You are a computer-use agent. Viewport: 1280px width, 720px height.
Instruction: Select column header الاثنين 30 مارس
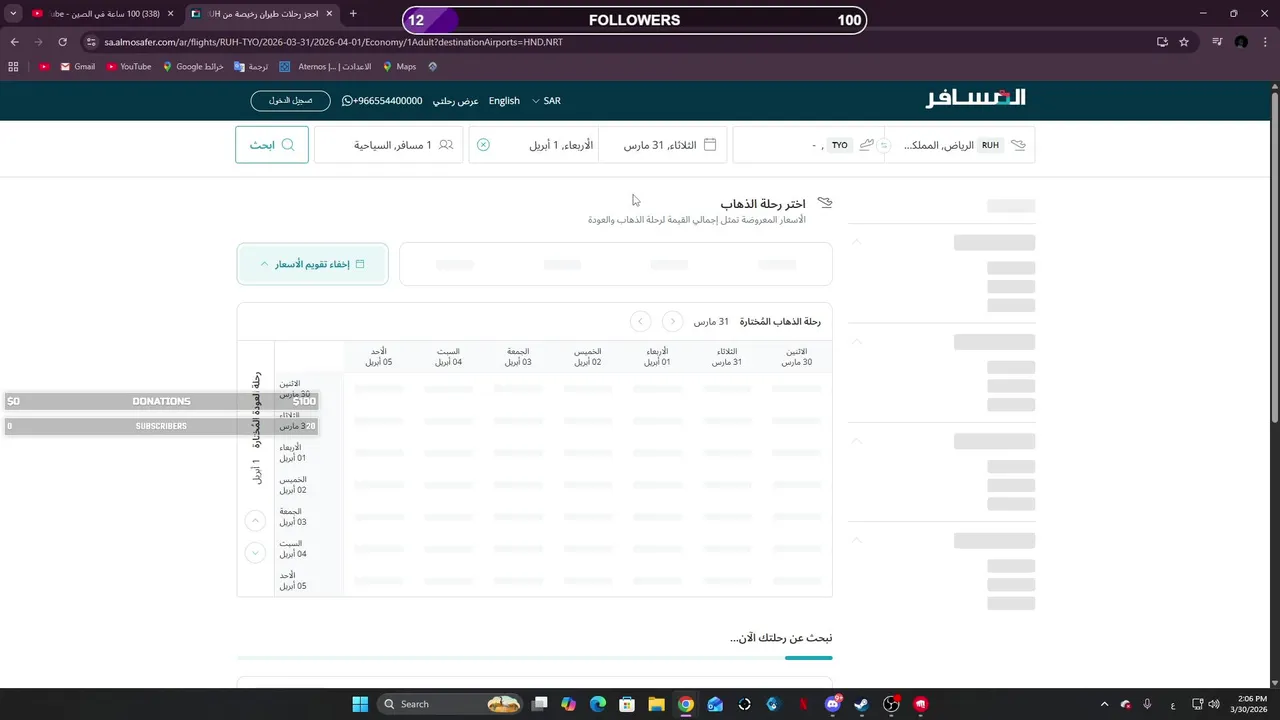click(x=797, y=357)
